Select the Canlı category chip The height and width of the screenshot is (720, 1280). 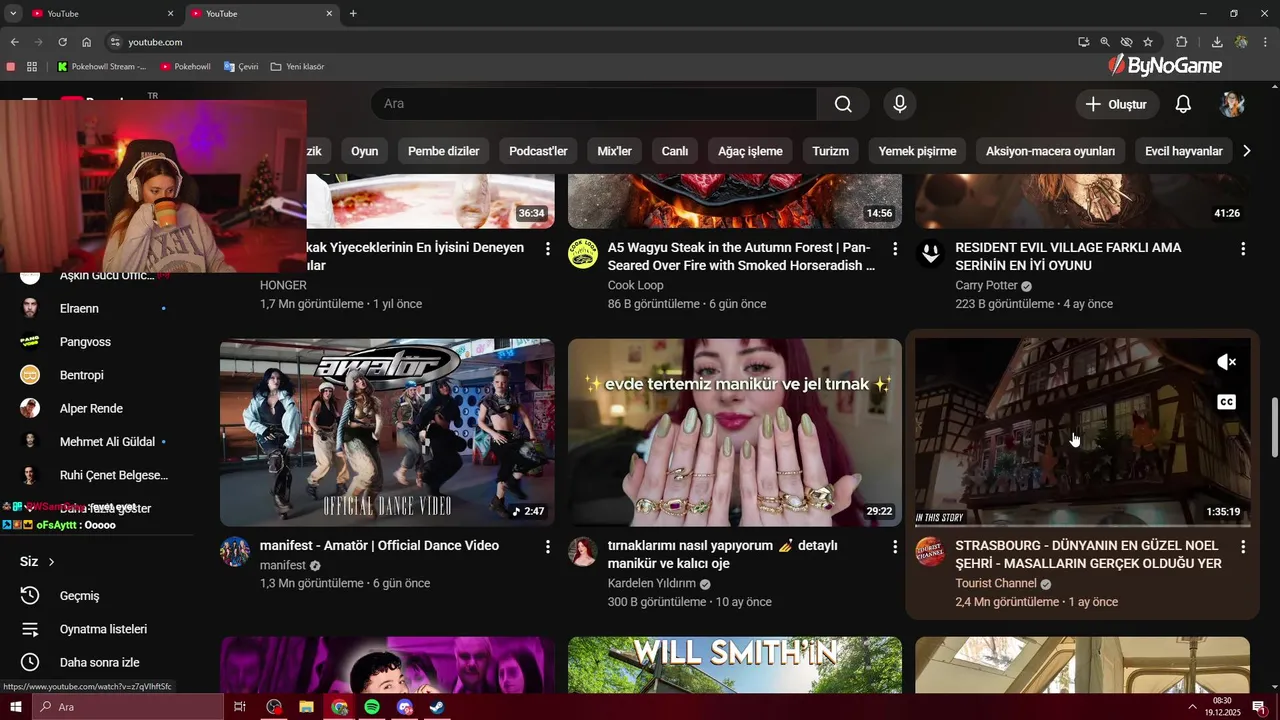point(675,151)
